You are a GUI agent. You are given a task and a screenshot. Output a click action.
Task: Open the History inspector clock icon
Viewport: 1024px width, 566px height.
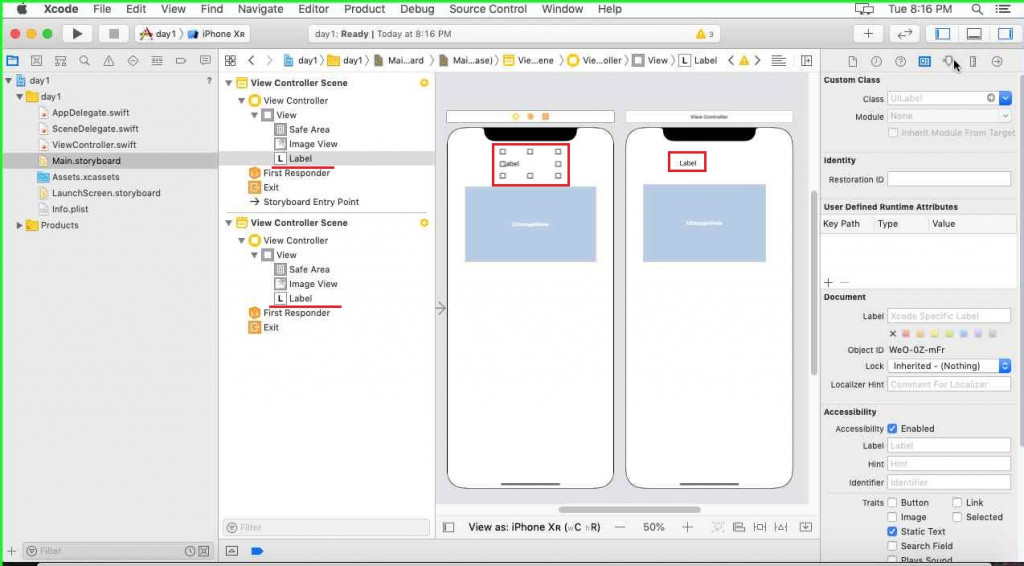click(876, 61)
